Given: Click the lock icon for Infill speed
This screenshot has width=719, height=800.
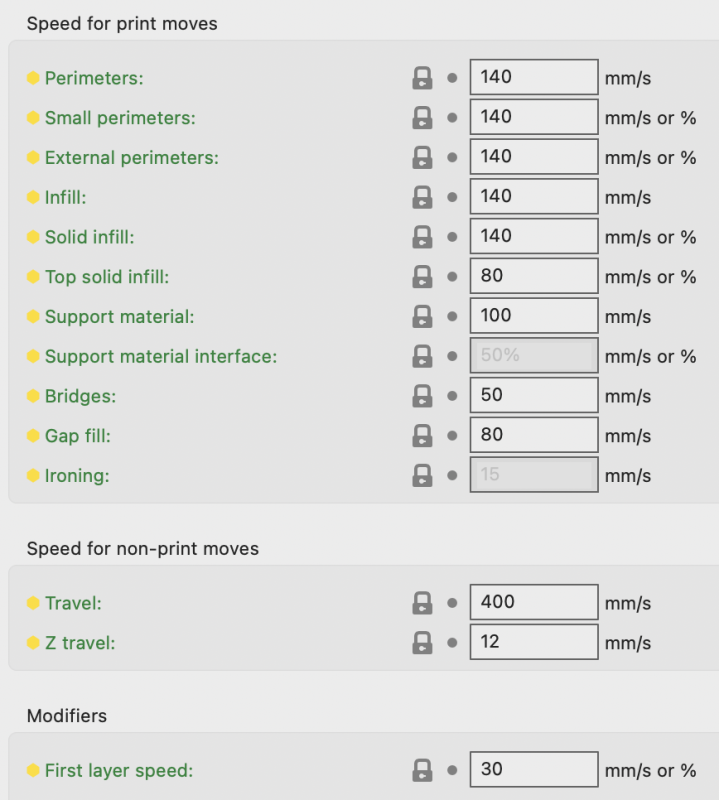Looking at the screenshot, I should pos(422,197).
